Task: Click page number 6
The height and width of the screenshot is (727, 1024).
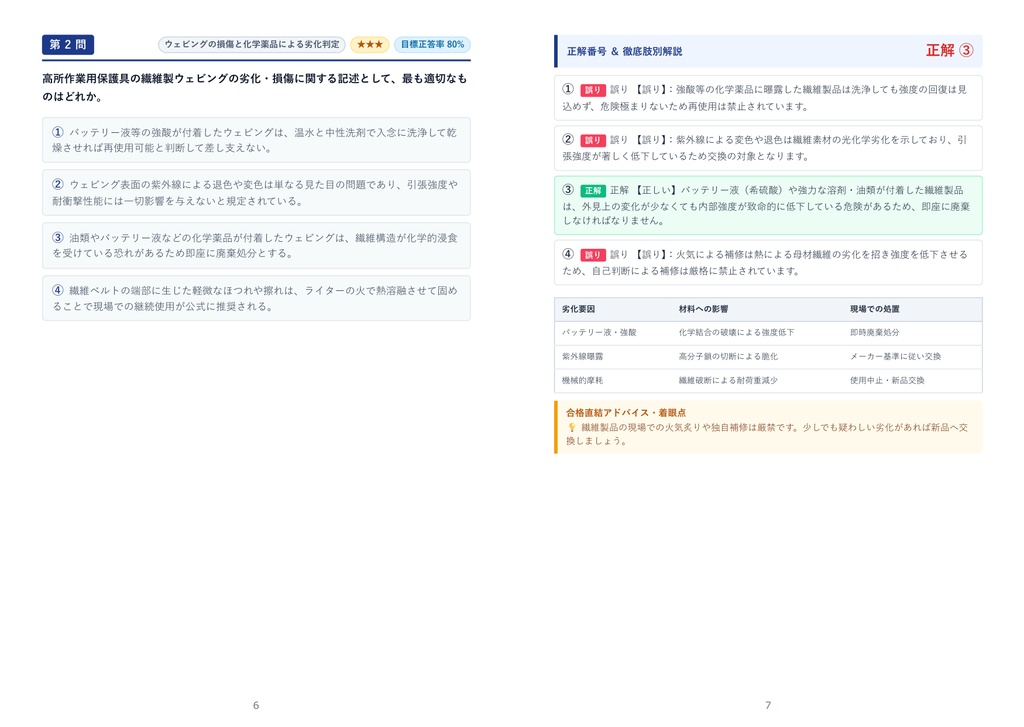Action: pos(256,705)
